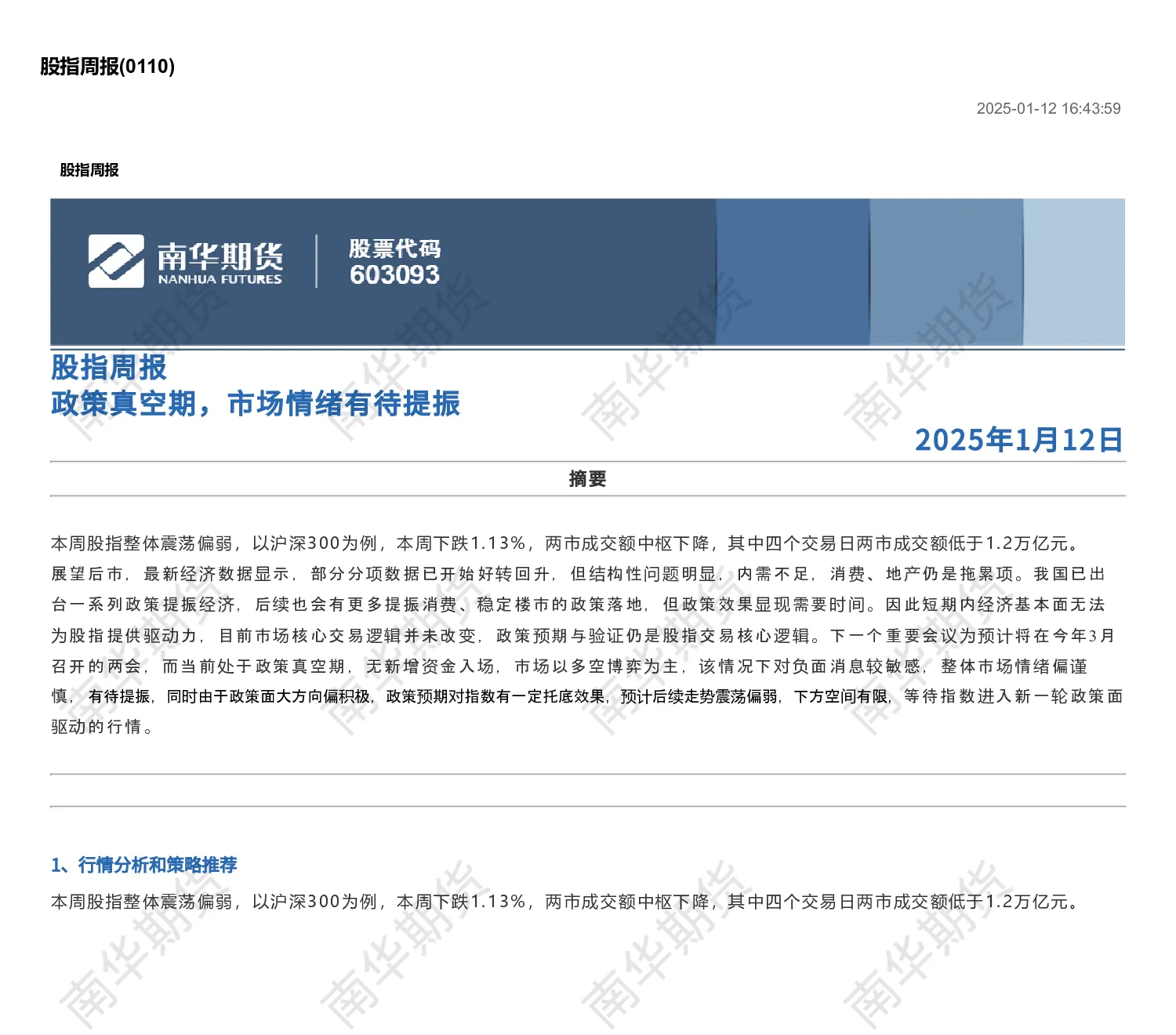Click the timestamp 2025-01-12 16:43:59
The height and width of the screenshot is (1035, 1176).
pyautogui.click(x=1048, y=109)
